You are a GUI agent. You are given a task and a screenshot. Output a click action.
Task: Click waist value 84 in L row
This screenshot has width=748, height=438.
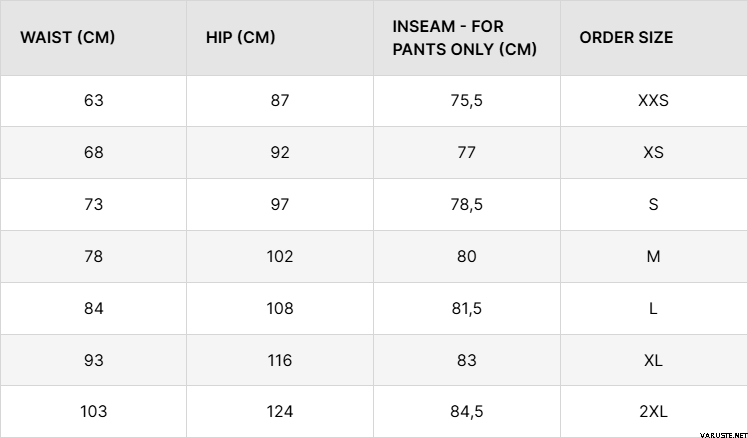click(94, 308)
